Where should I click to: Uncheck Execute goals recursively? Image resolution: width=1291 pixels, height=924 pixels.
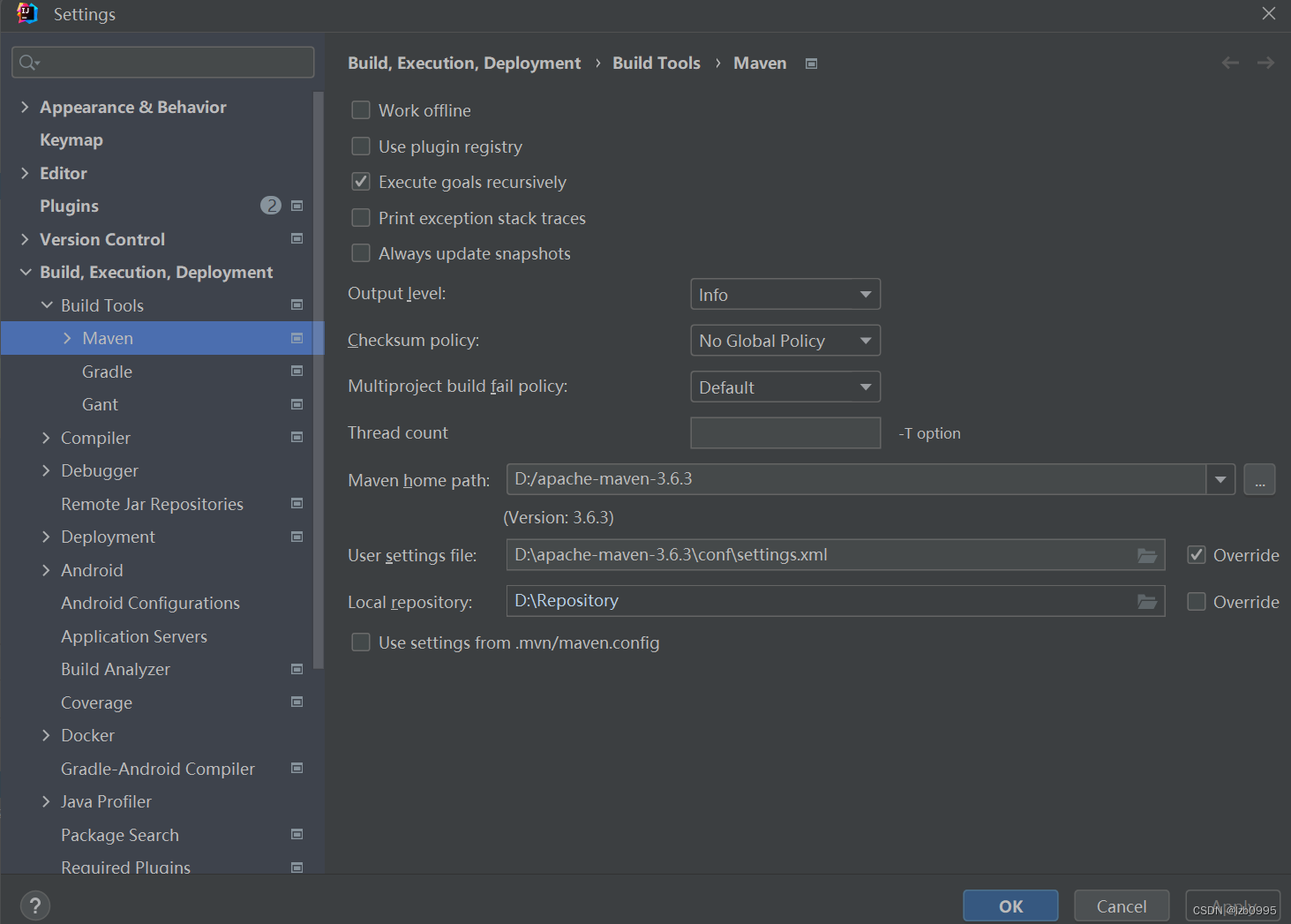pyautogui.click(x=361, y=182)
